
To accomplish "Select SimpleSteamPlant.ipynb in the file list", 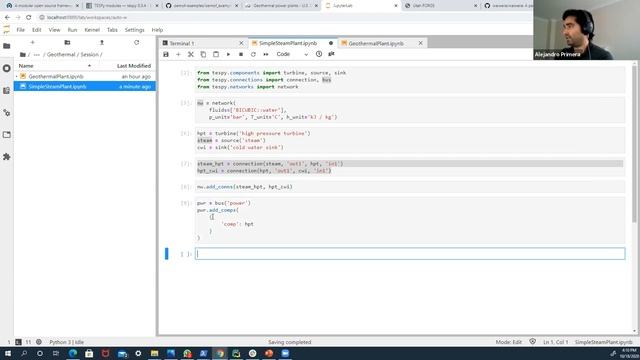I will tap(85, 87).
